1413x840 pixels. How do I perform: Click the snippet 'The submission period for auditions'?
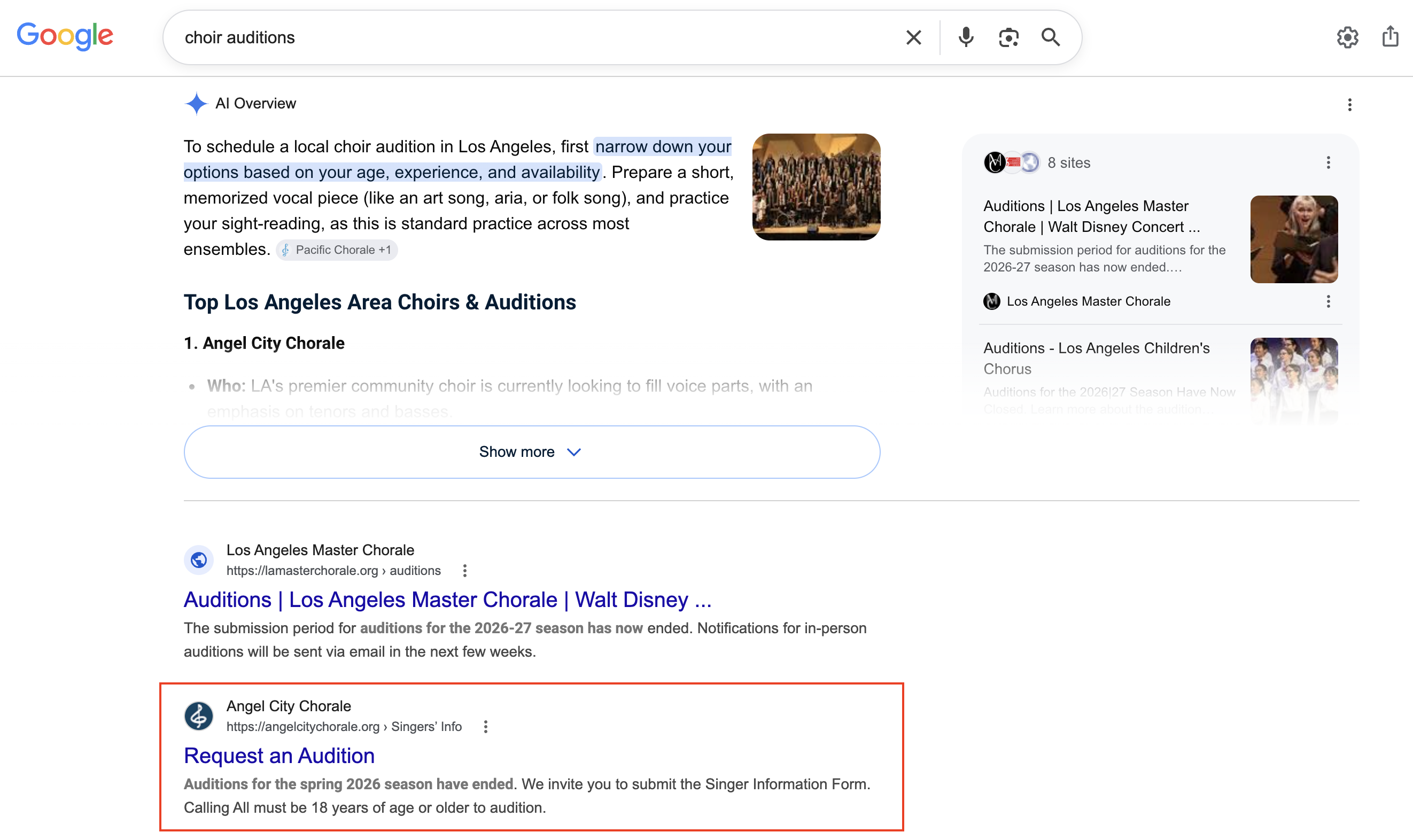525,640
